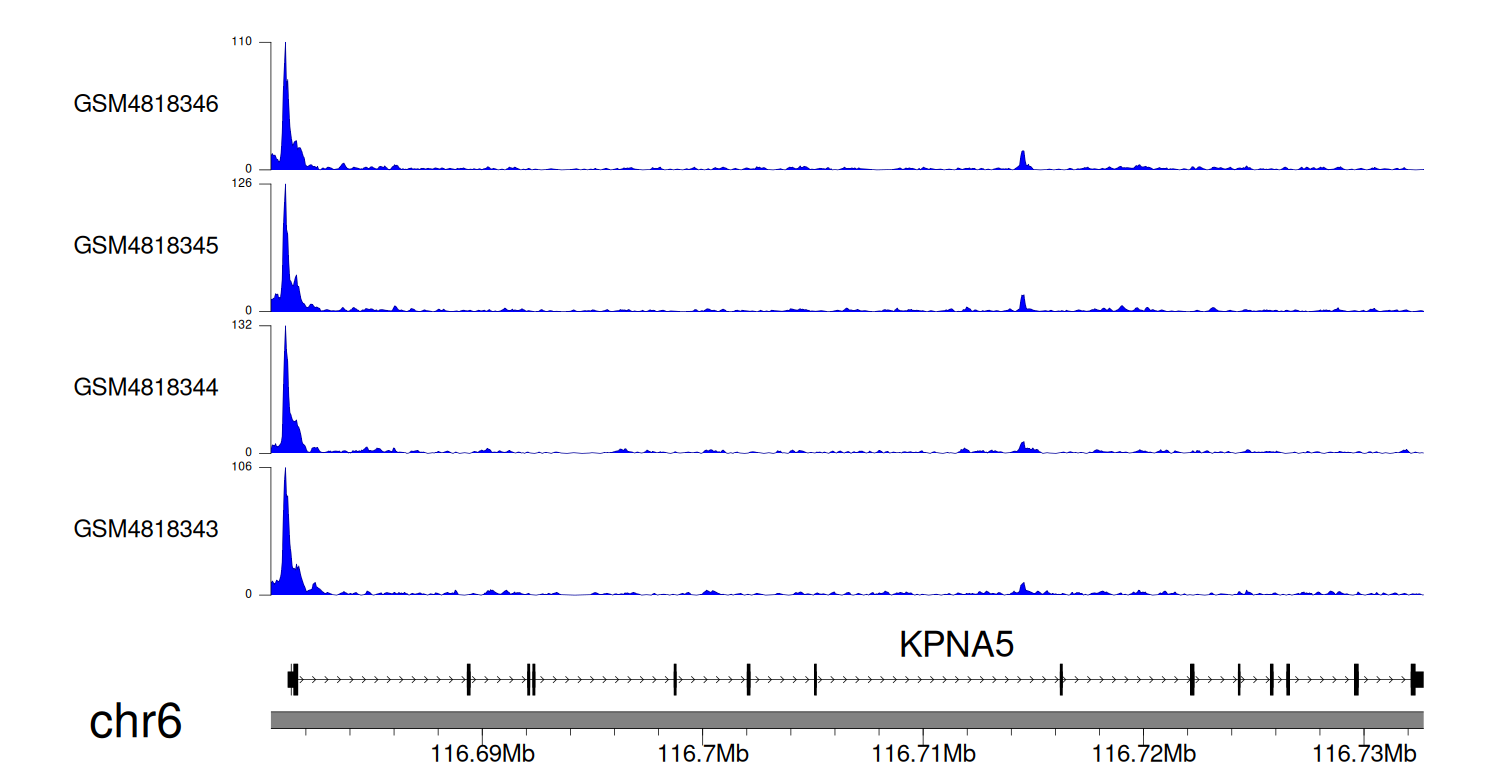Viewport: 1500px width, 780px height.
Task: Select the GSM4818343 track name
Action: click(146, 528)
